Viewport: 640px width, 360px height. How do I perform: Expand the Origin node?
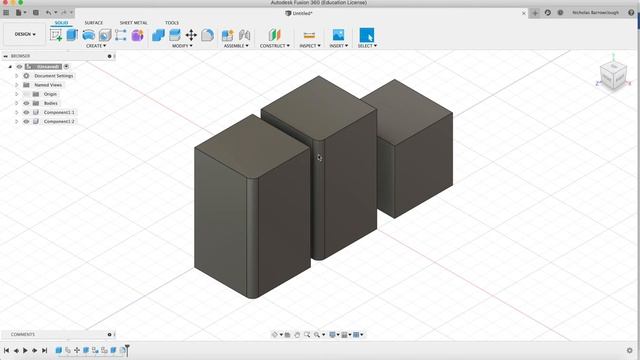tap(17, 94)
